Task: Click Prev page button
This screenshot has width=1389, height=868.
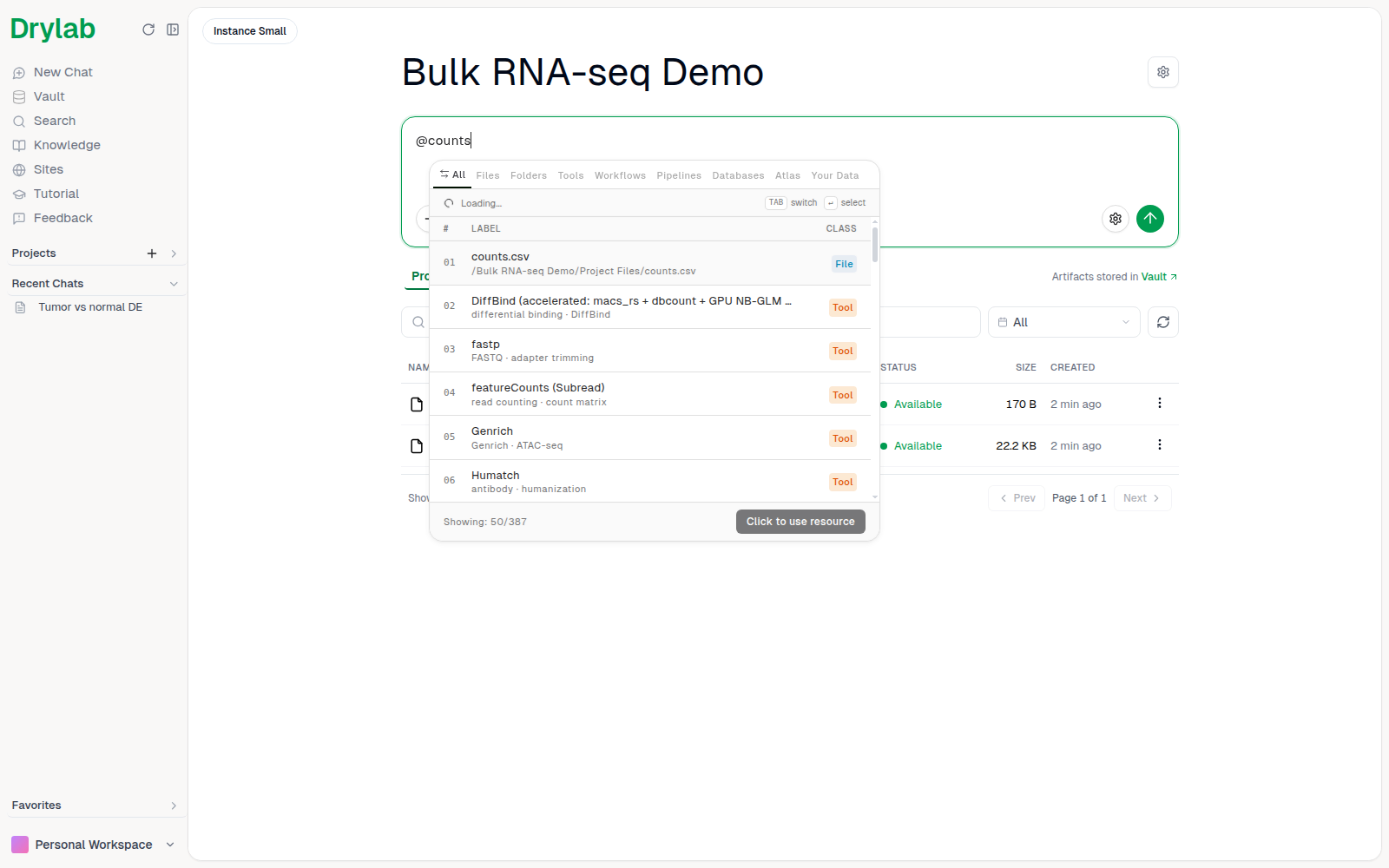Action: [1017, 498]
